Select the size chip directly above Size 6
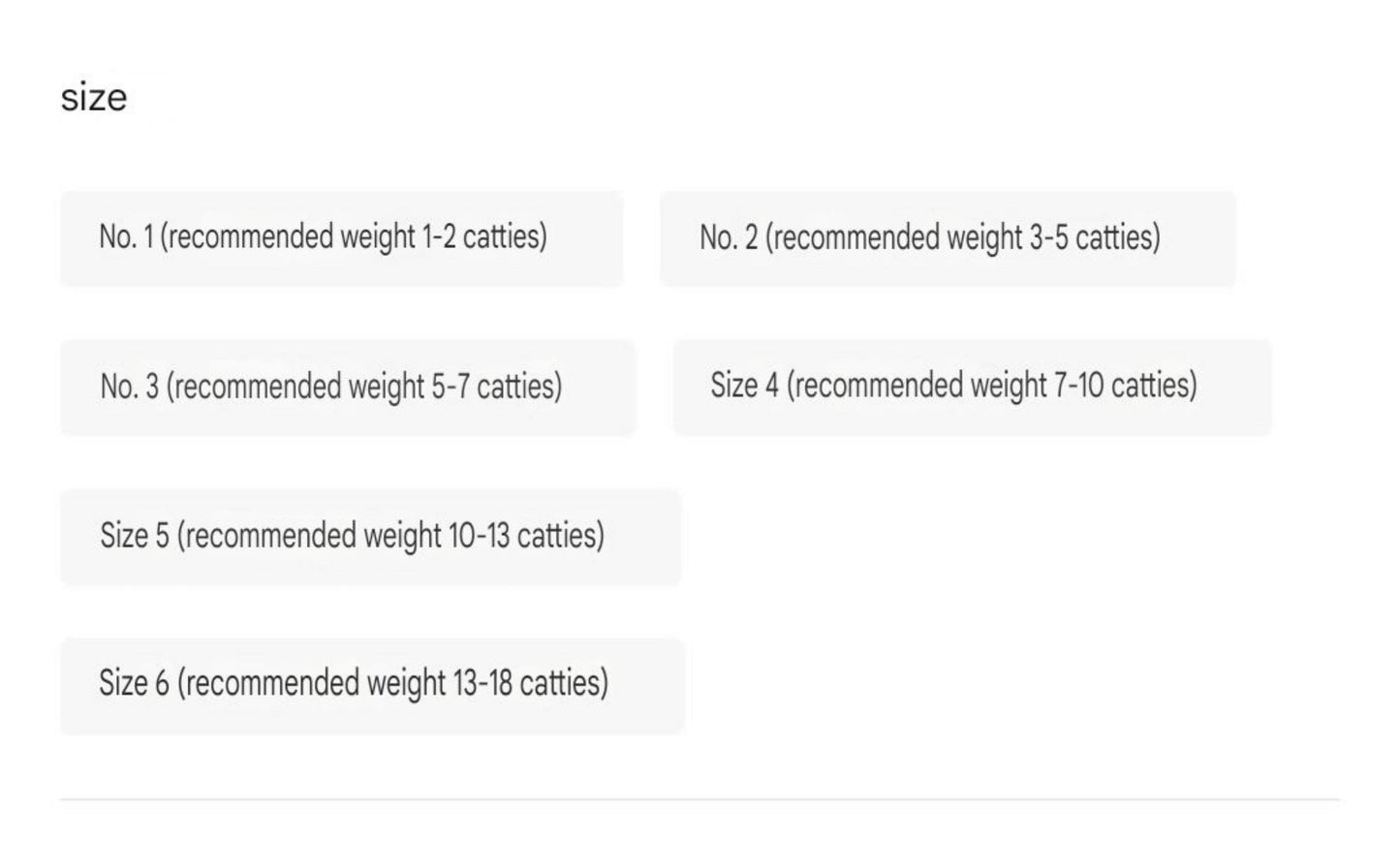 [x=370, y=537]
